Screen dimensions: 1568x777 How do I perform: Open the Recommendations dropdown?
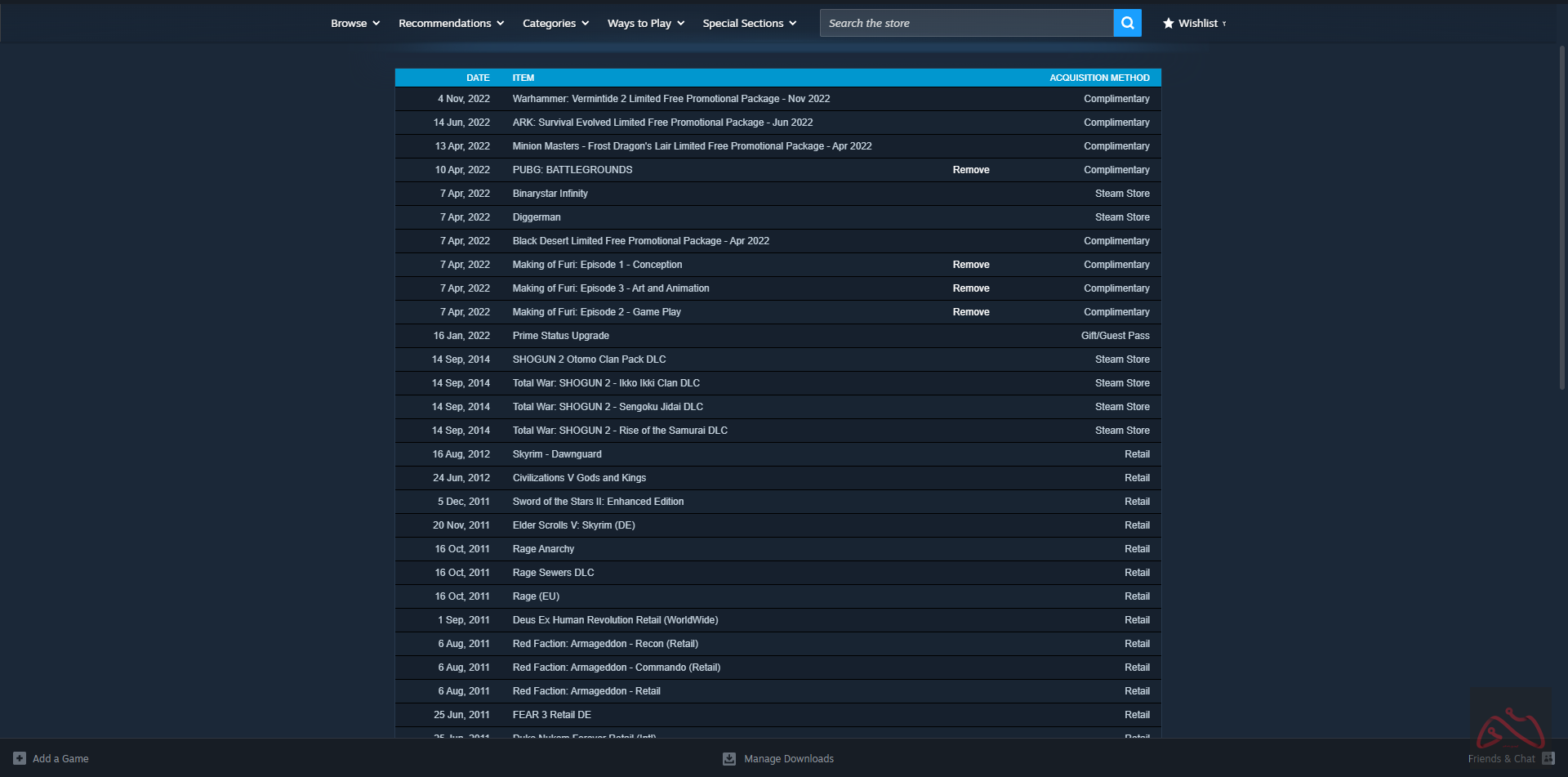tap(451, 23)
